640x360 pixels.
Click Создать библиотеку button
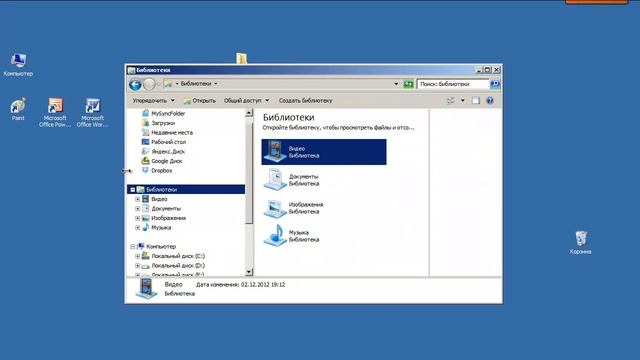click(305, 100)
